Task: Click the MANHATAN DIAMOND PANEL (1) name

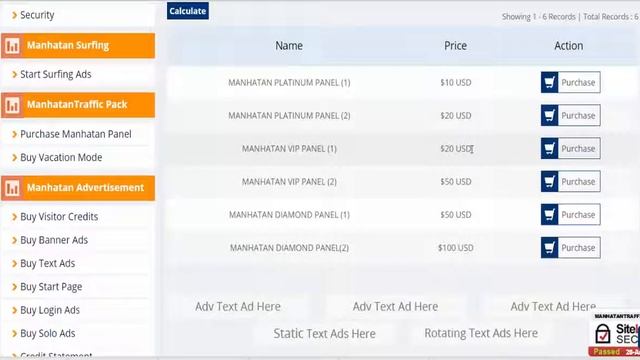Action: [289, 215]
